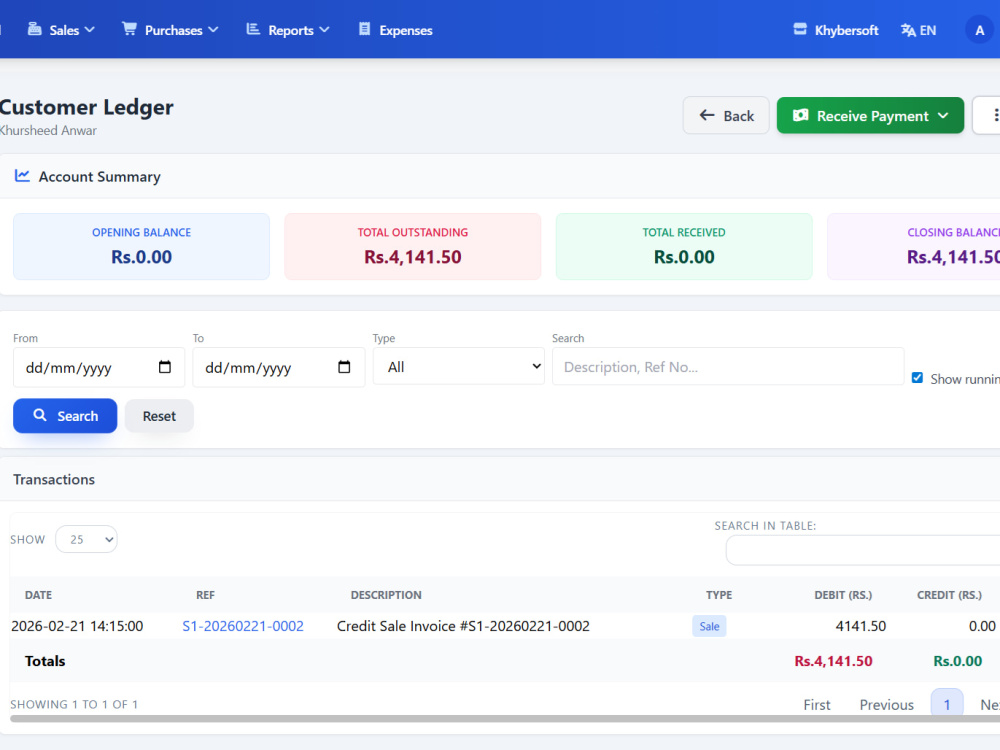
Task: Toggle the Show running balance checkbox
Action: point(917,378)
